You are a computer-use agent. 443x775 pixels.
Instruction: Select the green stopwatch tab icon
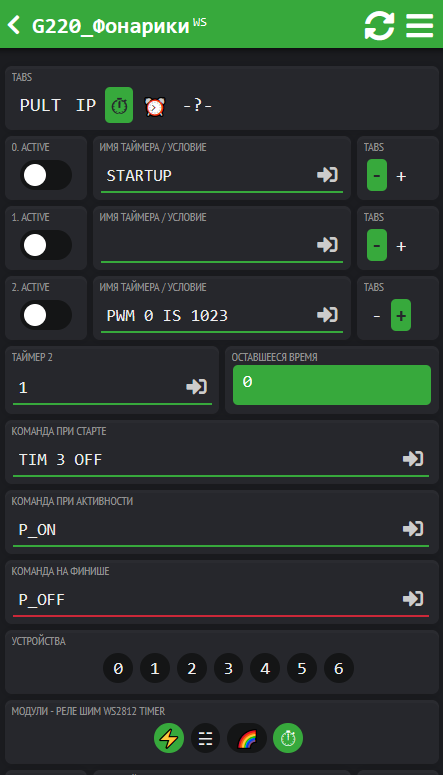click(119, 105)
